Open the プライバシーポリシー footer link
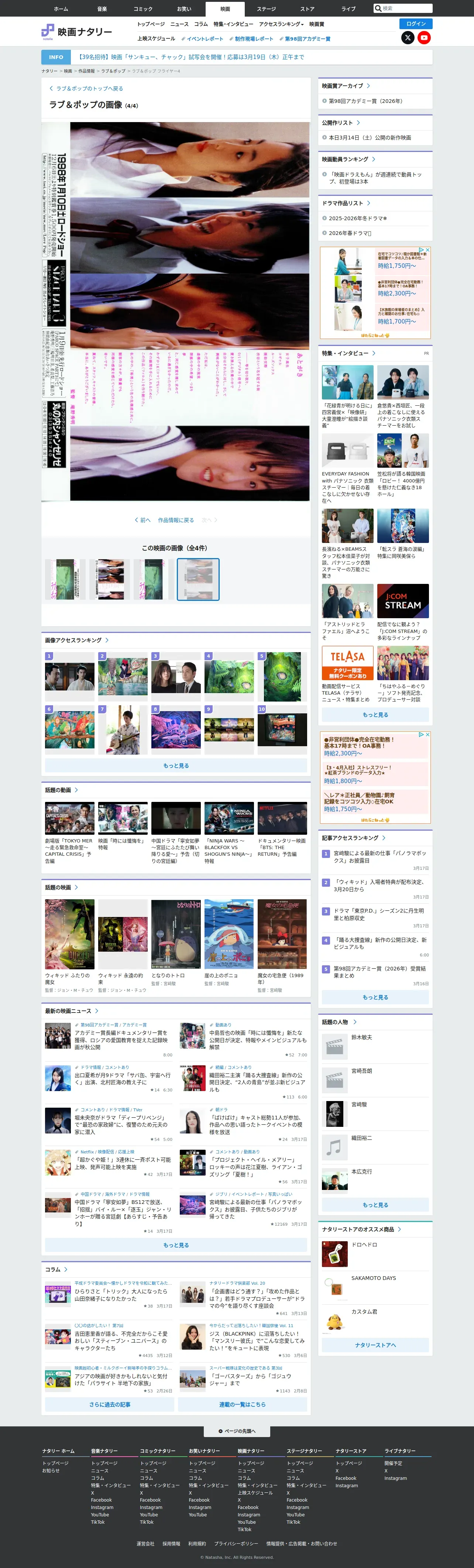Image resolution: width=474 pixels, height=1568 pixels. 236,1543
